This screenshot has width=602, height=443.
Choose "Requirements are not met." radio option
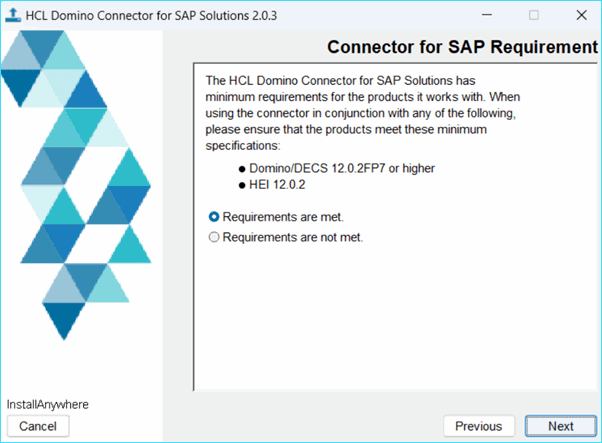214,237
